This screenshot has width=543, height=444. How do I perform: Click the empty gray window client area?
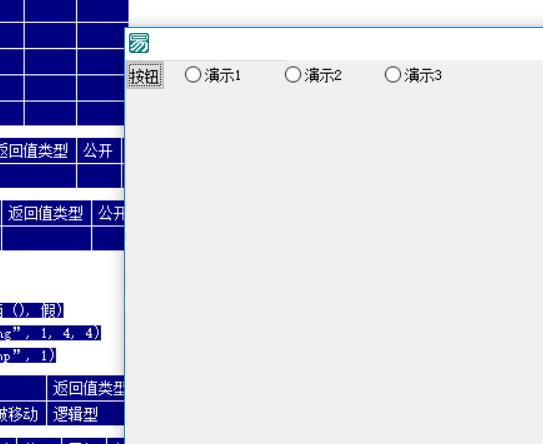click(334, 263)
